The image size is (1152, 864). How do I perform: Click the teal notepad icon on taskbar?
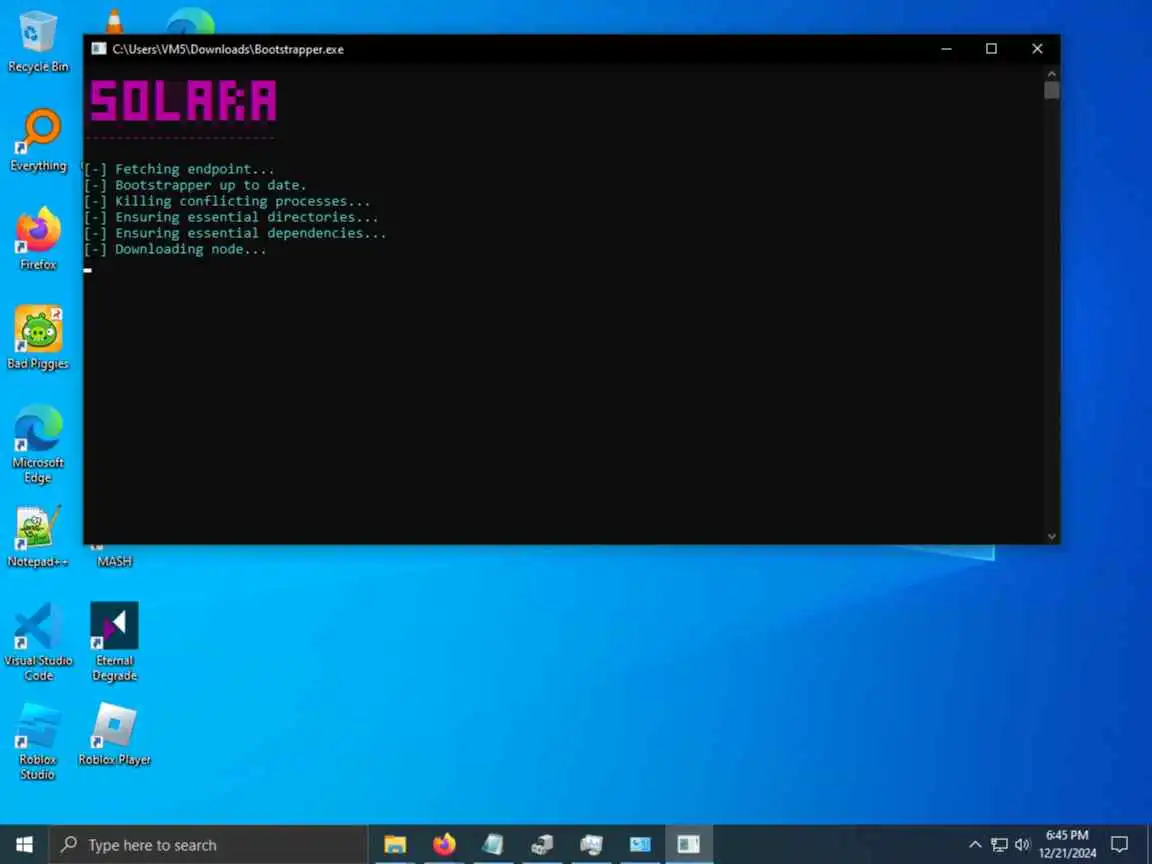pos(493,845)
